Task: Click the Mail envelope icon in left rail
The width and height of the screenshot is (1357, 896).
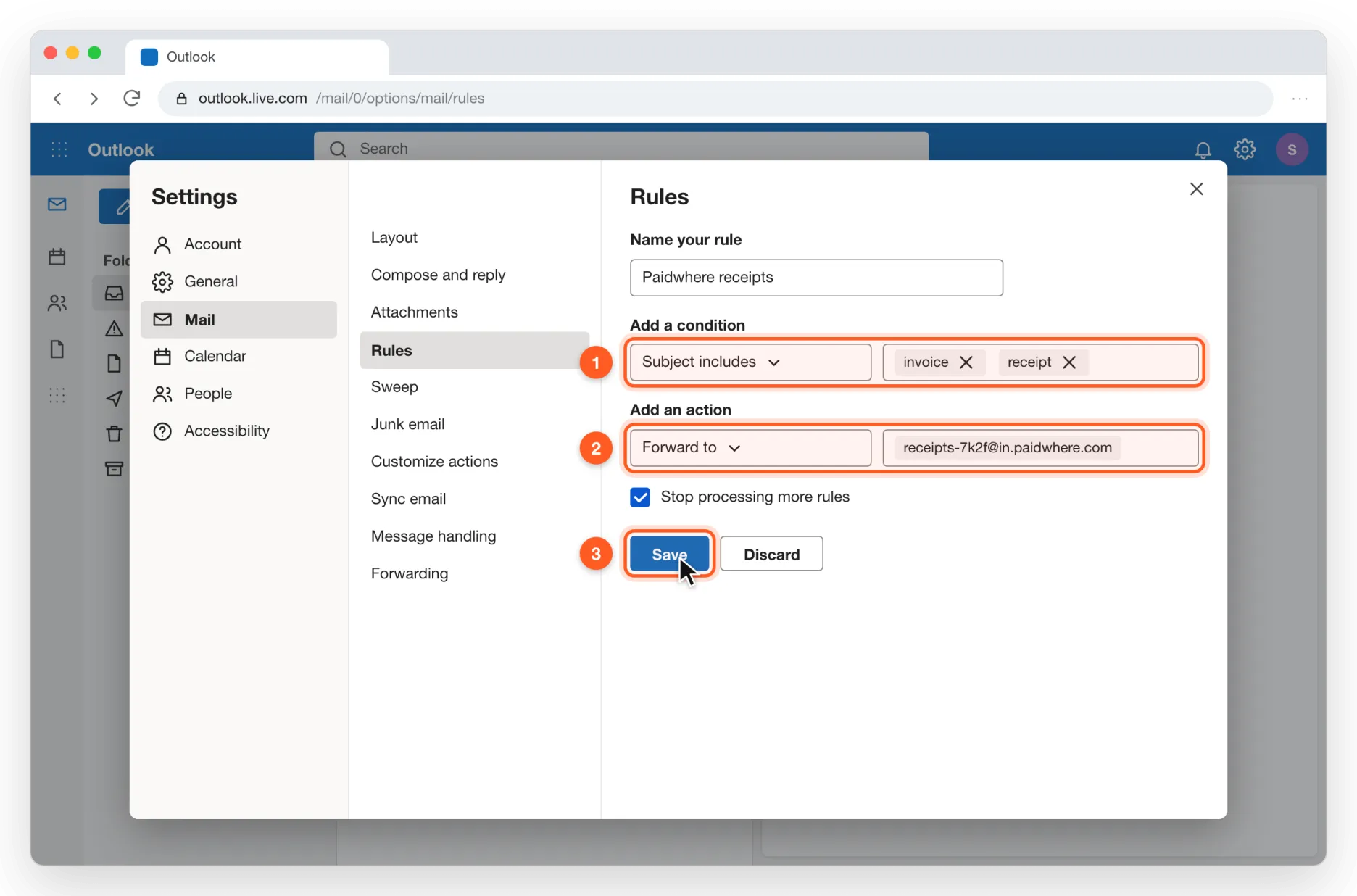Action: tap(57, 204)
